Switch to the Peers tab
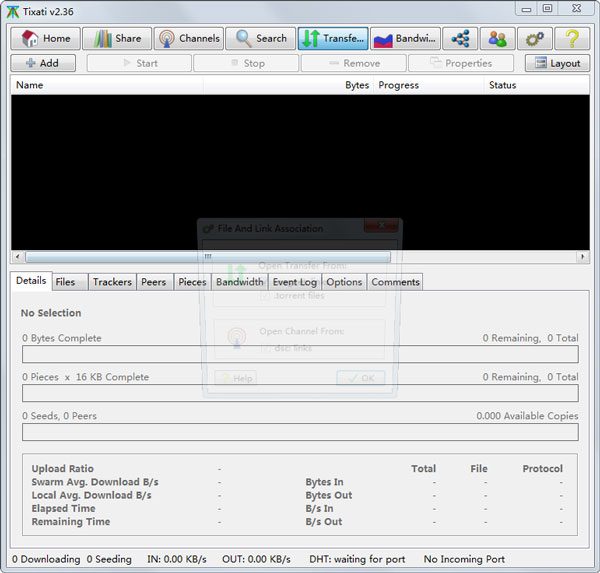The image size is (600, 573). [155, 282]
